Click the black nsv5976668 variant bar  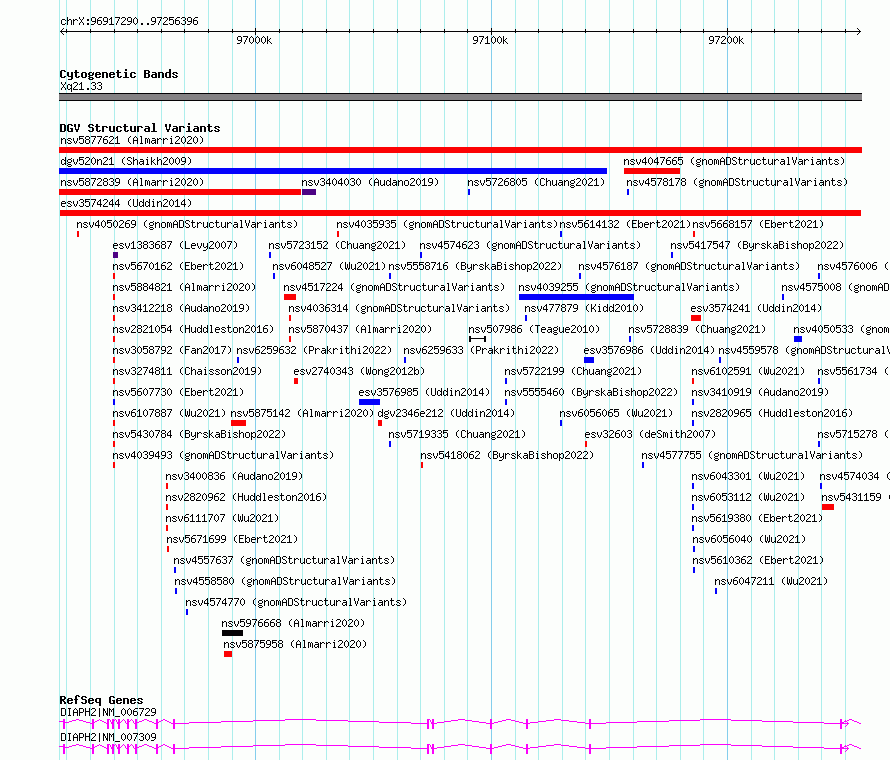[x=232, y=633]
